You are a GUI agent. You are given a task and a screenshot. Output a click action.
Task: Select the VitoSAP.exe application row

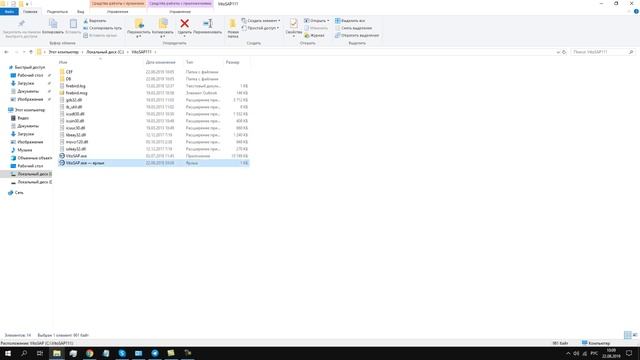point(153,156)
